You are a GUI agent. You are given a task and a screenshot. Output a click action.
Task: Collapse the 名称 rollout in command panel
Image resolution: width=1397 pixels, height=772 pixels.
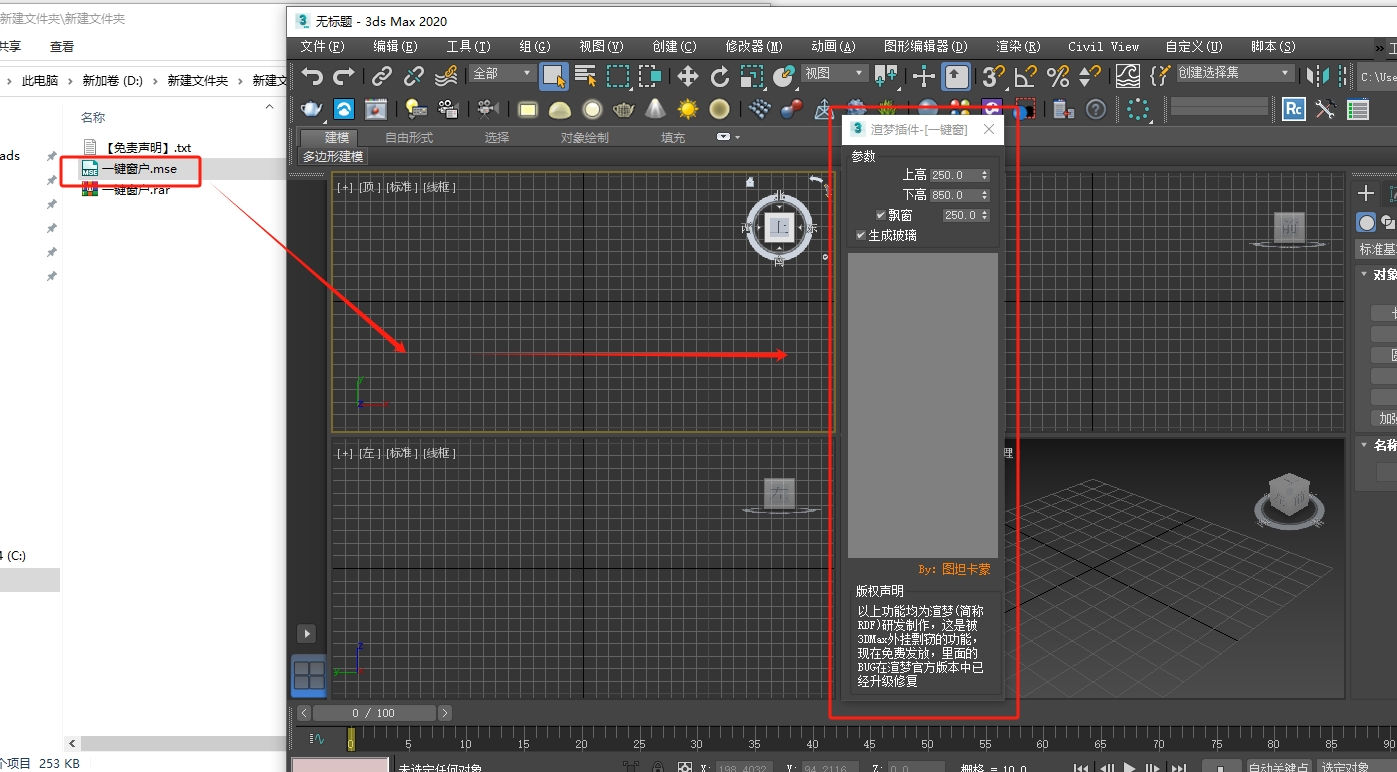[1364, 445]
